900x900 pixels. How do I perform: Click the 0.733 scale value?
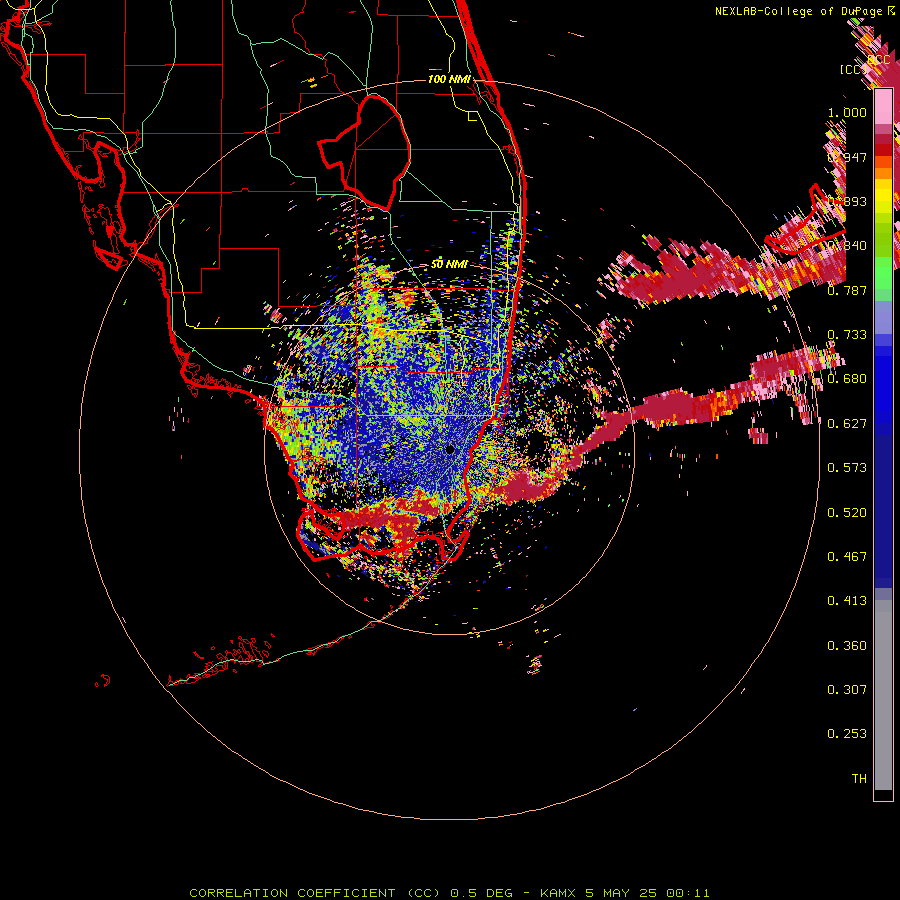click(x=847, y=335)
